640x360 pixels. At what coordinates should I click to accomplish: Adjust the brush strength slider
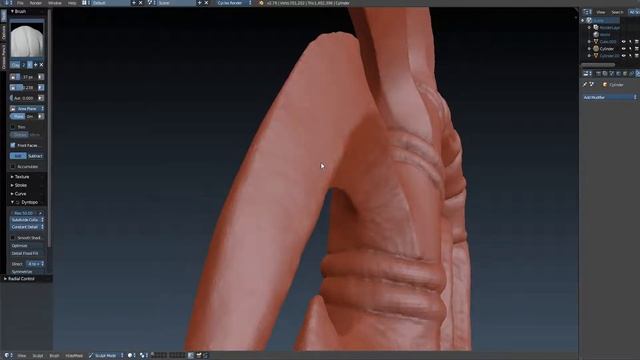tap(27, 87)
